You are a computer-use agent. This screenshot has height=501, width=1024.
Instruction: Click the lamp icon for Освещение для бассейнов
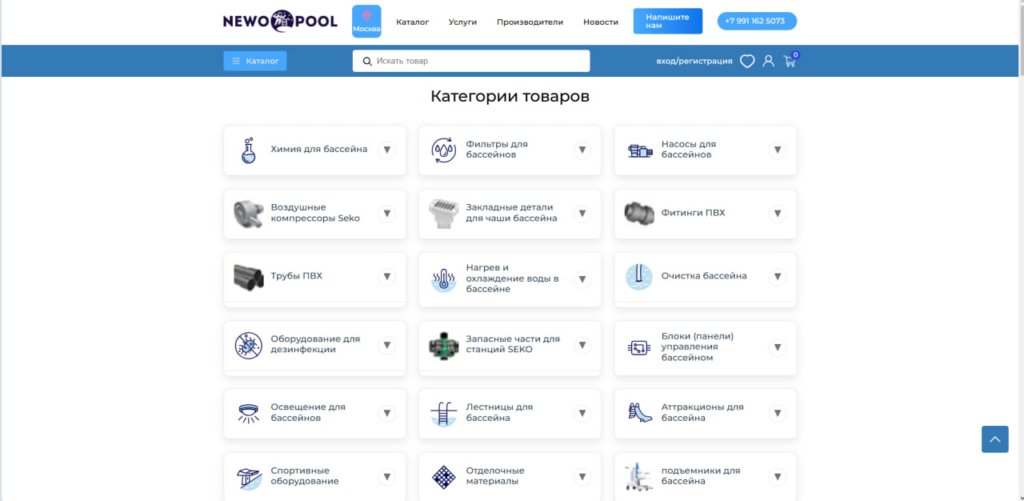point(248,413)
